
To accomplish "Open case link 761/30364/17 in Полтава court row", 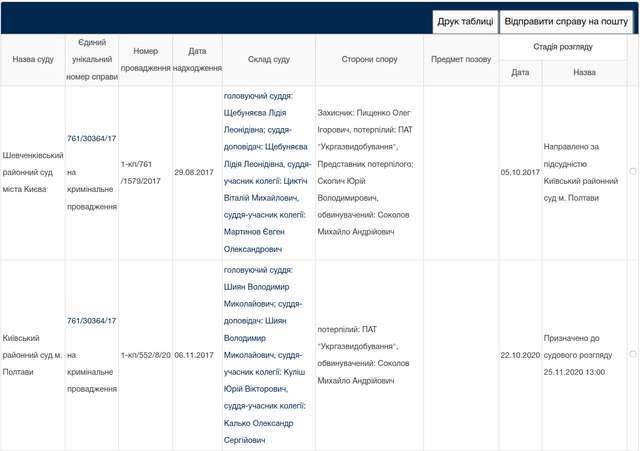I will pyautogui.click(x=92, y=320).
